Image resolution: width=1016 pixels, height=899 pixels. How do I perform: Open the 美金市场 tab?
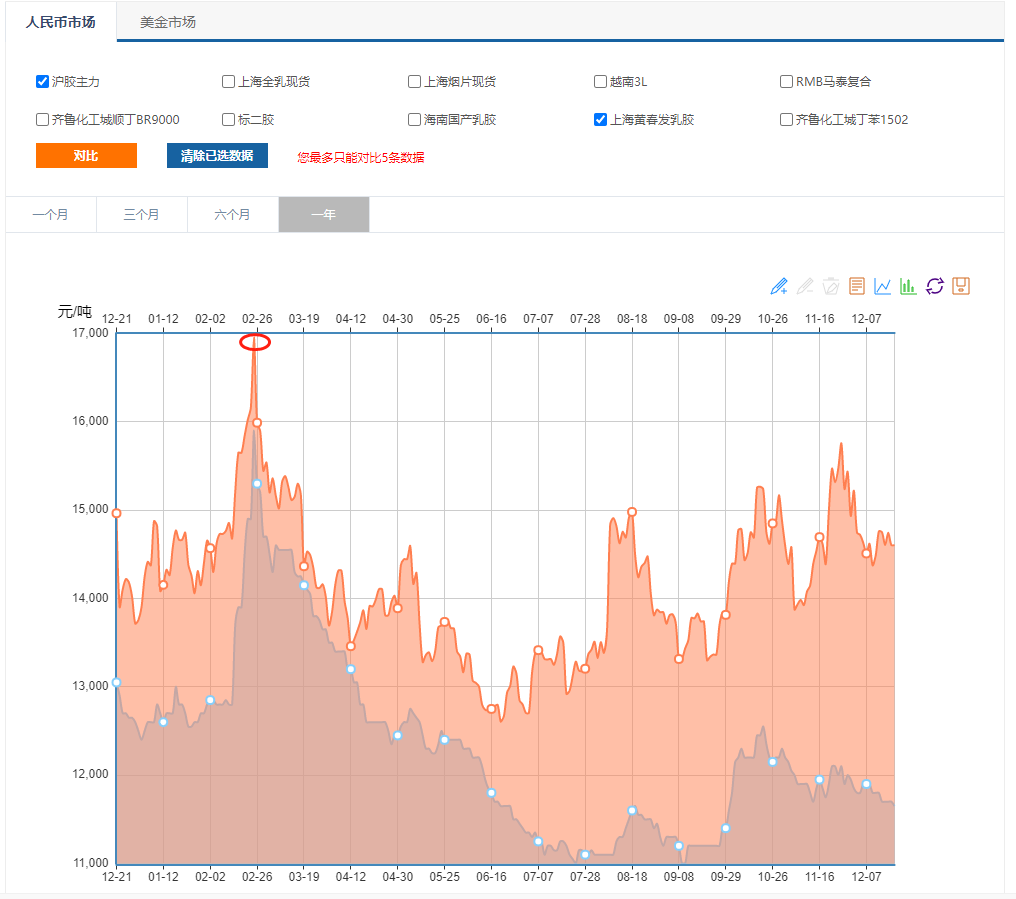click(168, 22)
